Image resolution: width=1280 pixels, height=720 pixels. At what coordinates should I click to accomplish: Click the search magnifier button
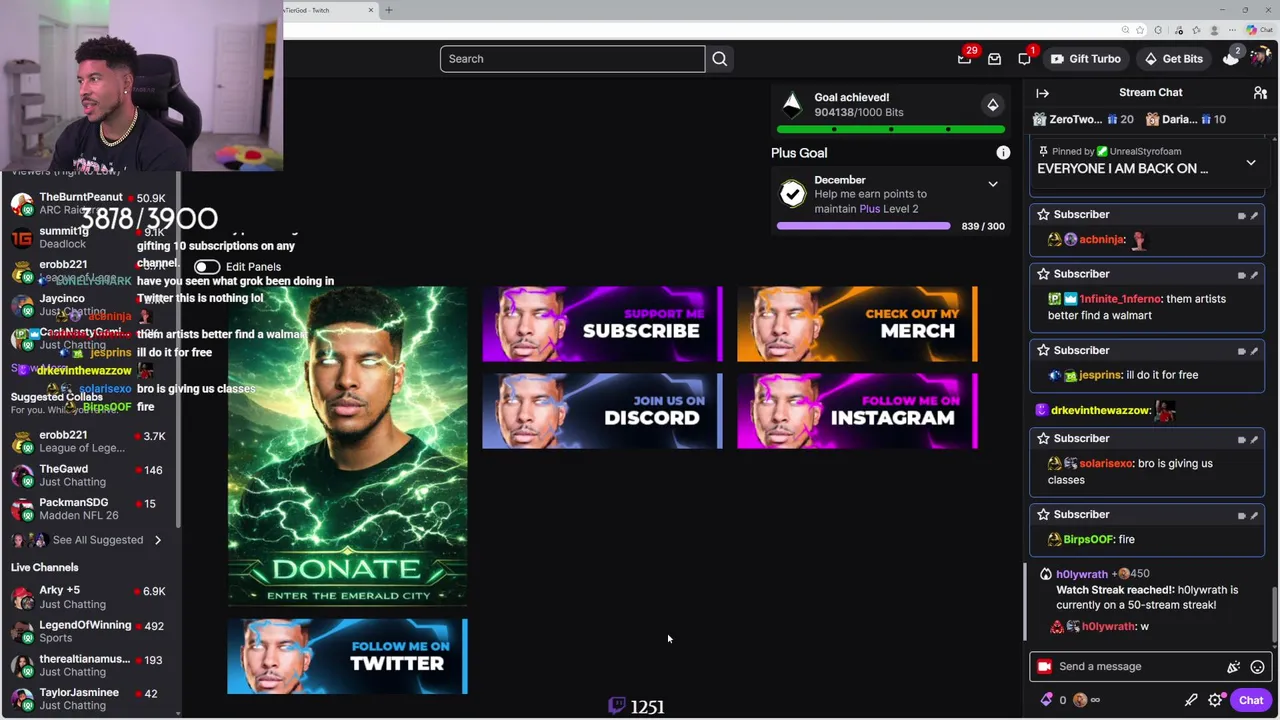pyautogui.click(x=720, y=59)
